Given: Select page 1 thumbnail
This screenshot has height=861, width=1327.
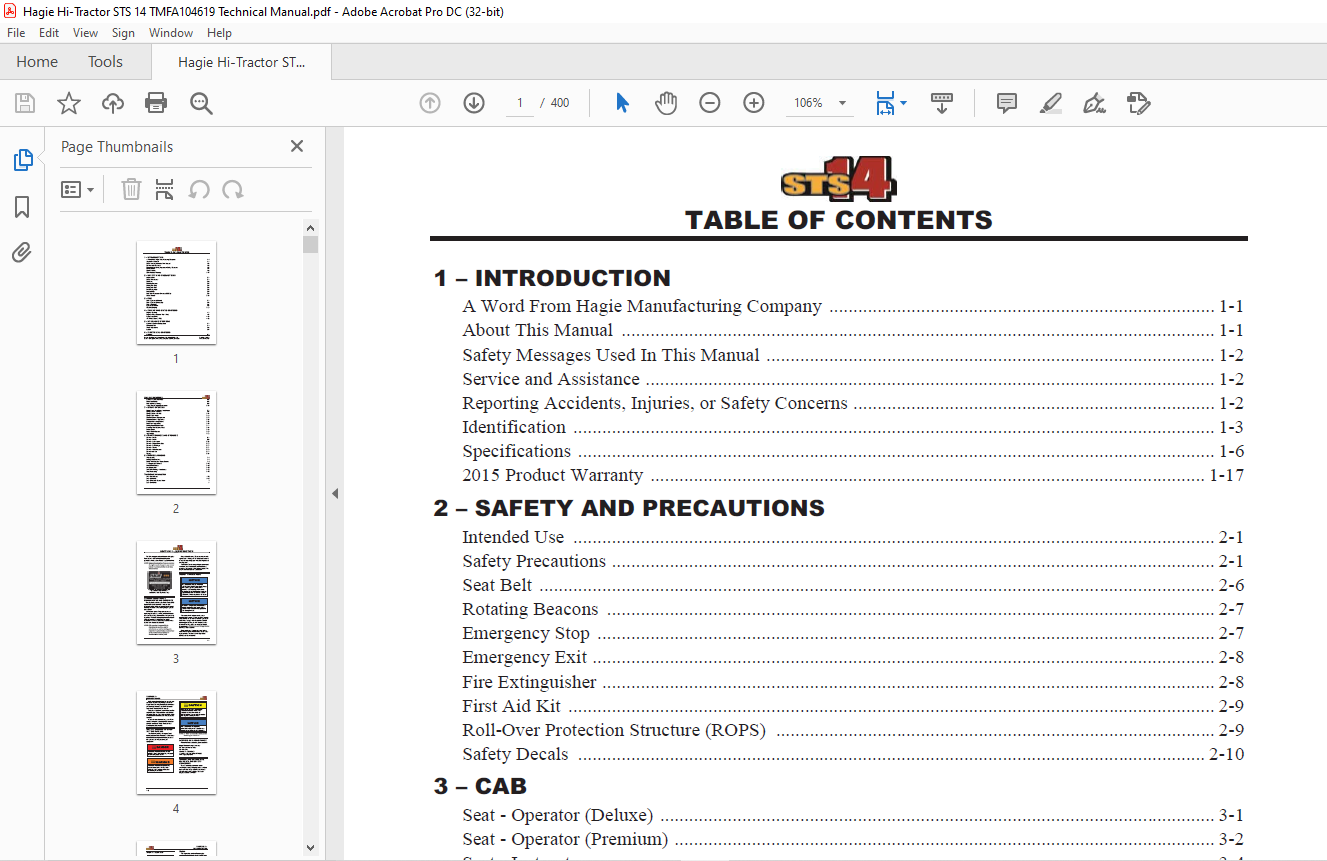Looking at the screenshot, I should click(176, 293).
